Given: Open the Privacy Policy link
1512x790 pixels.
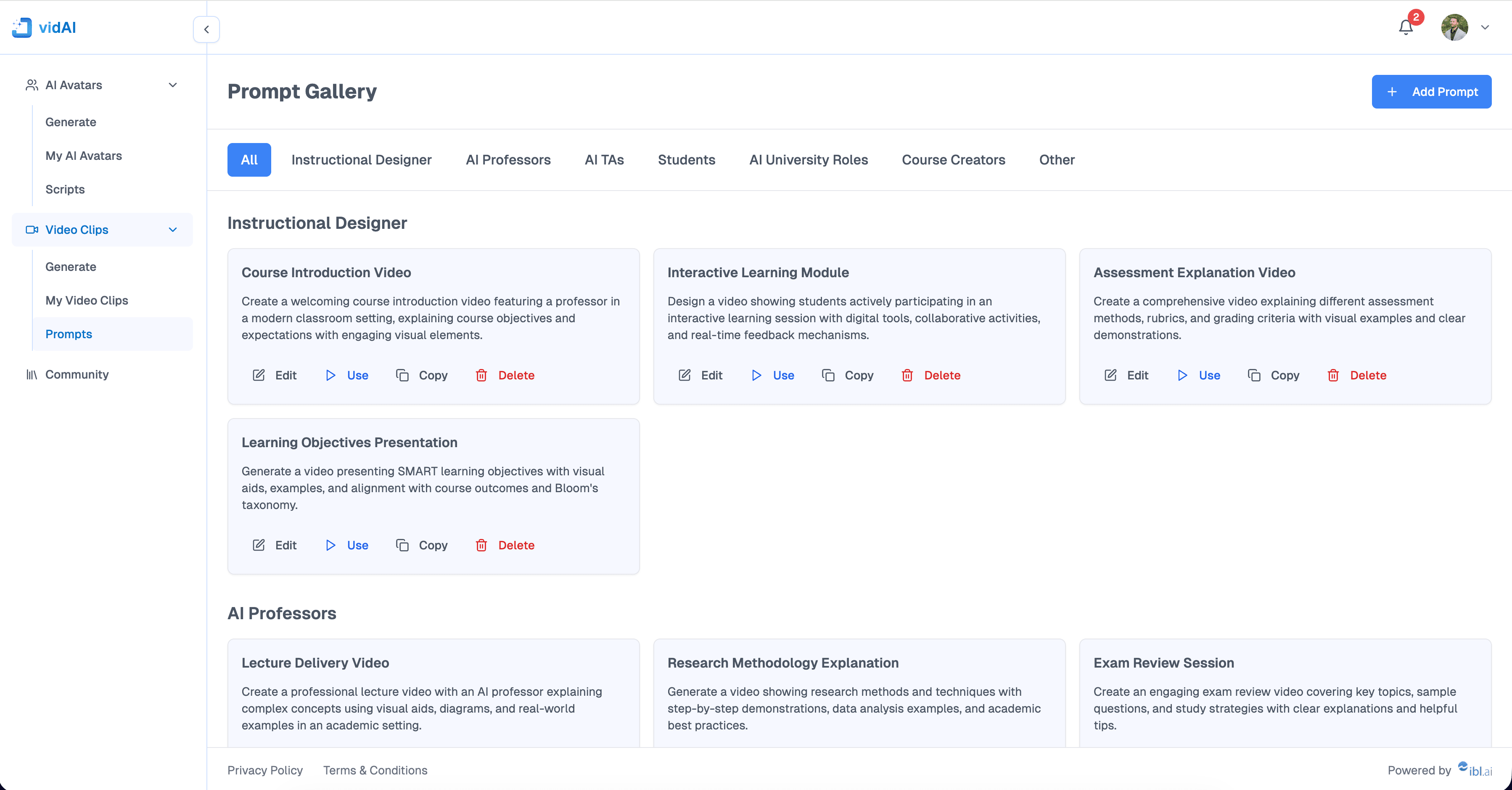Looking at the screenshot, I should click(265, 770).
